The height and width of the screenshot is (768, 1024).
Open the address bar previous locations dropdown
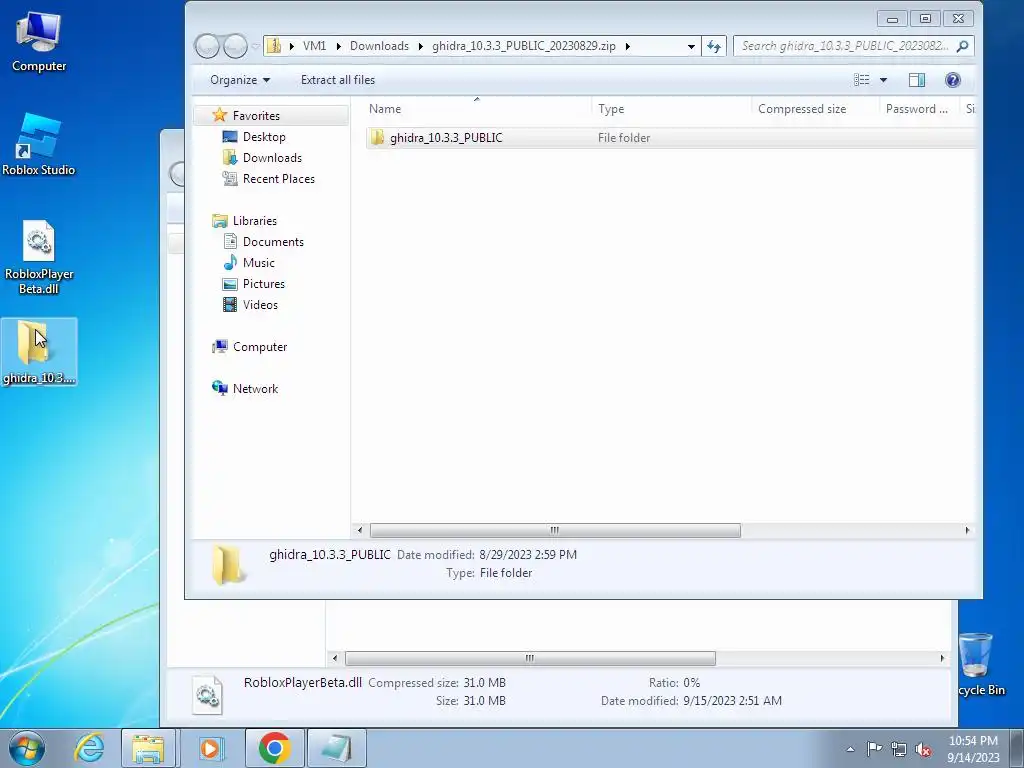pyautogui.click(x=691, y=46)
